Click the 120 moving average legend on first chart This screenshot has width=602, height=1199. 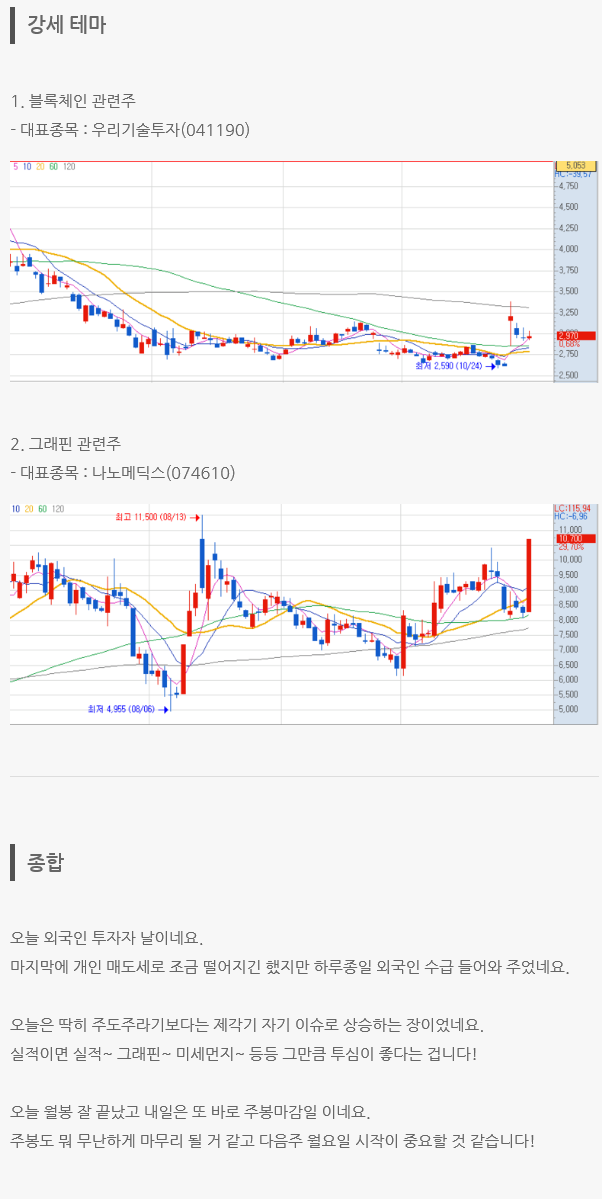tap(69, 167)
